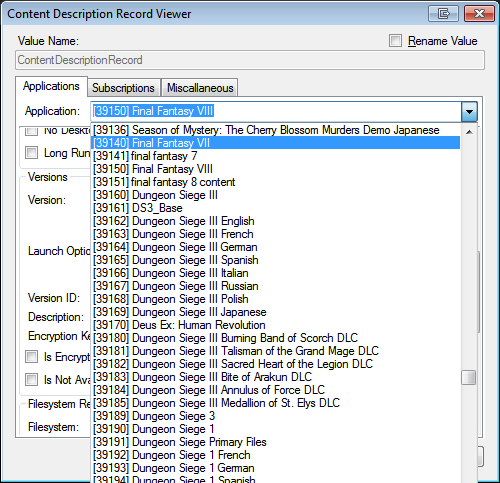Viewport: 500px width, 483px height.
Task: Click the Application combo box text field
Action: (276, 112)
